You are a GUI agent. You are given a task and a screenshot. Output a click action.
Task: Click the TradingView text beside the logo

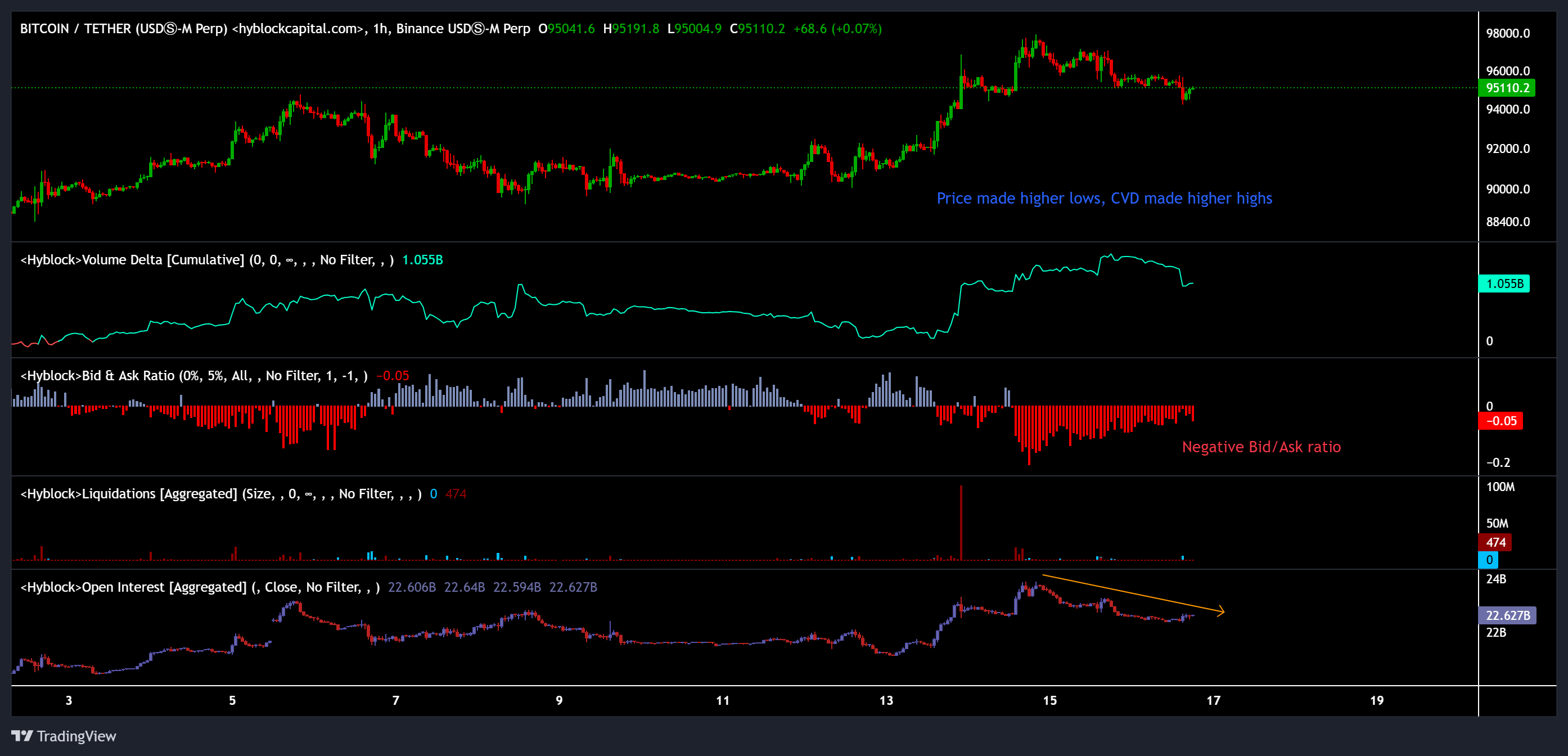pos(76,736)
